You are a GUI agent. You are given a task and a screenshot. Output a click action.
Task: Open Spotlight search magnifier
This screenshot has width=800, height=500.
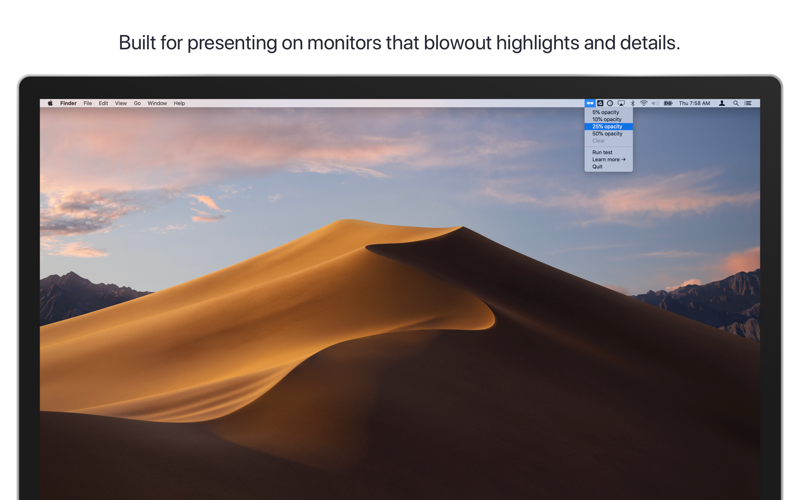tap(736, 103)
